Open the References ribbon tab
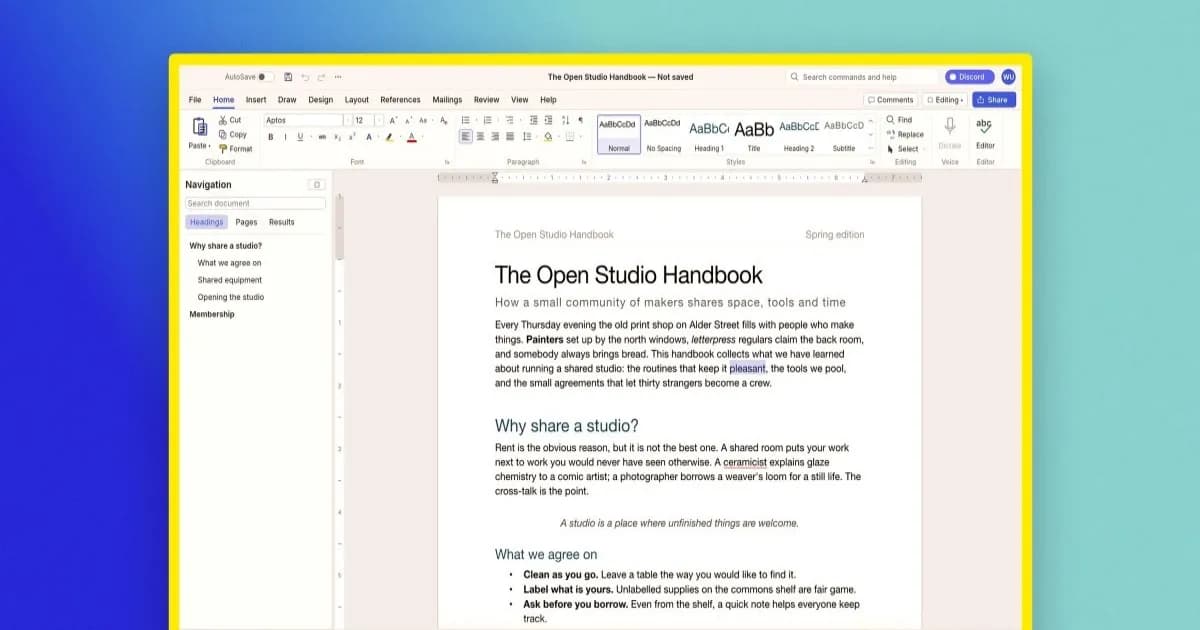 tap(400, 100)
